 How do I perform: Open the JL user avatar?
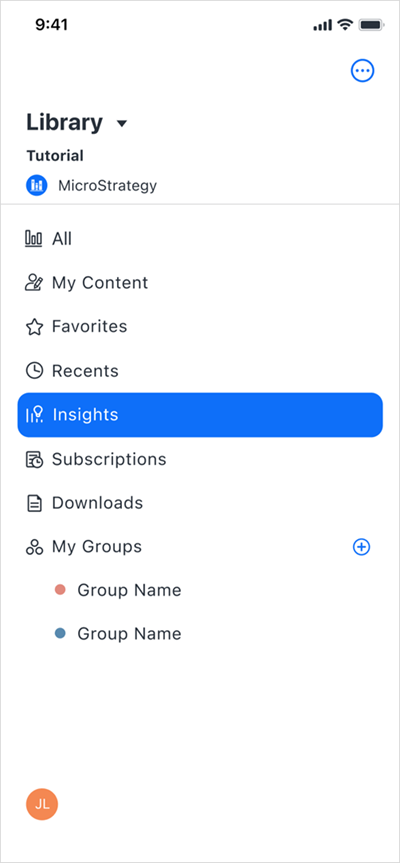click(x=42, y=804)
